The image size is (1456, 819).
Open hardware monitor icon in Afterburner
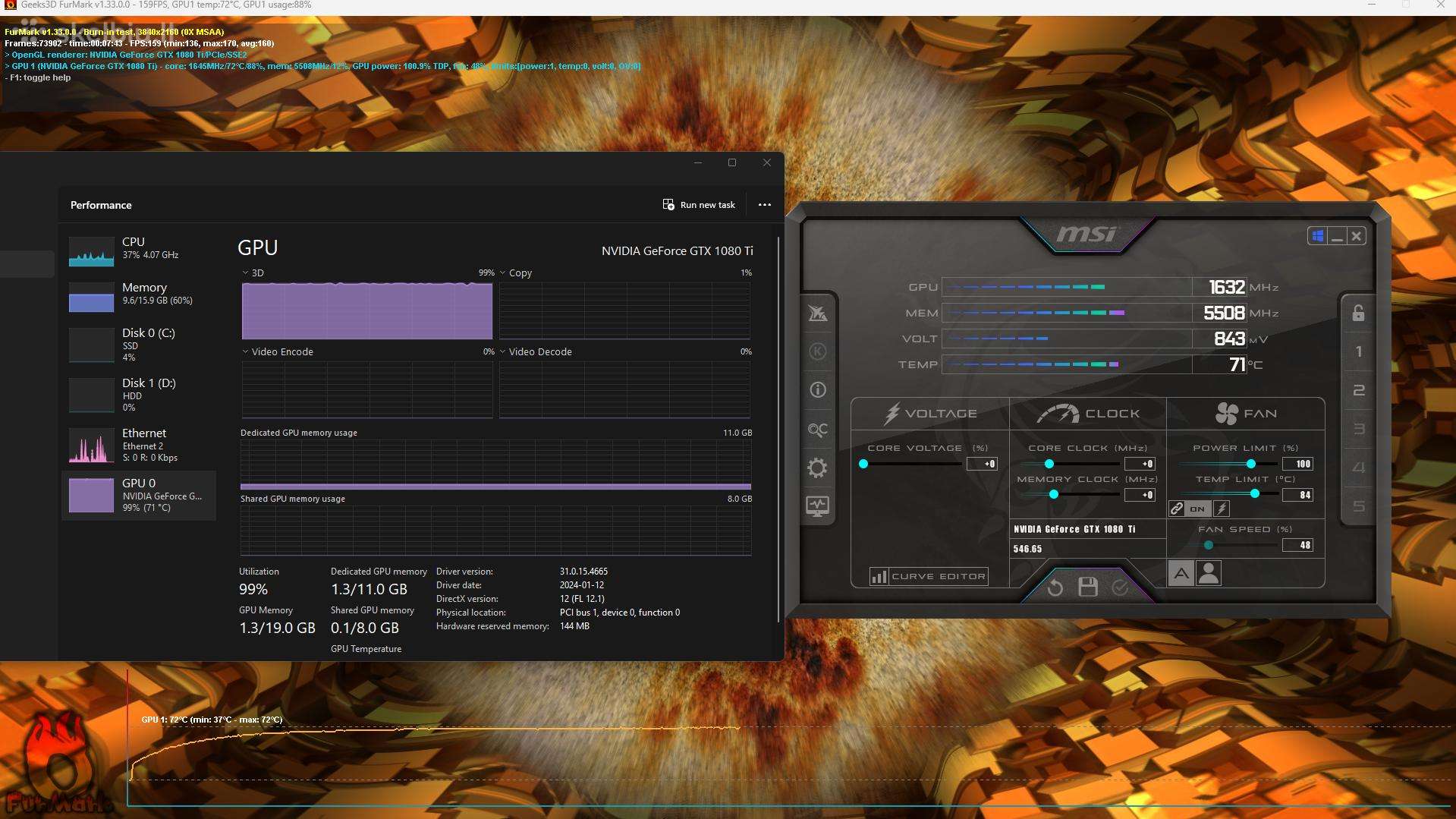(817, 506)
